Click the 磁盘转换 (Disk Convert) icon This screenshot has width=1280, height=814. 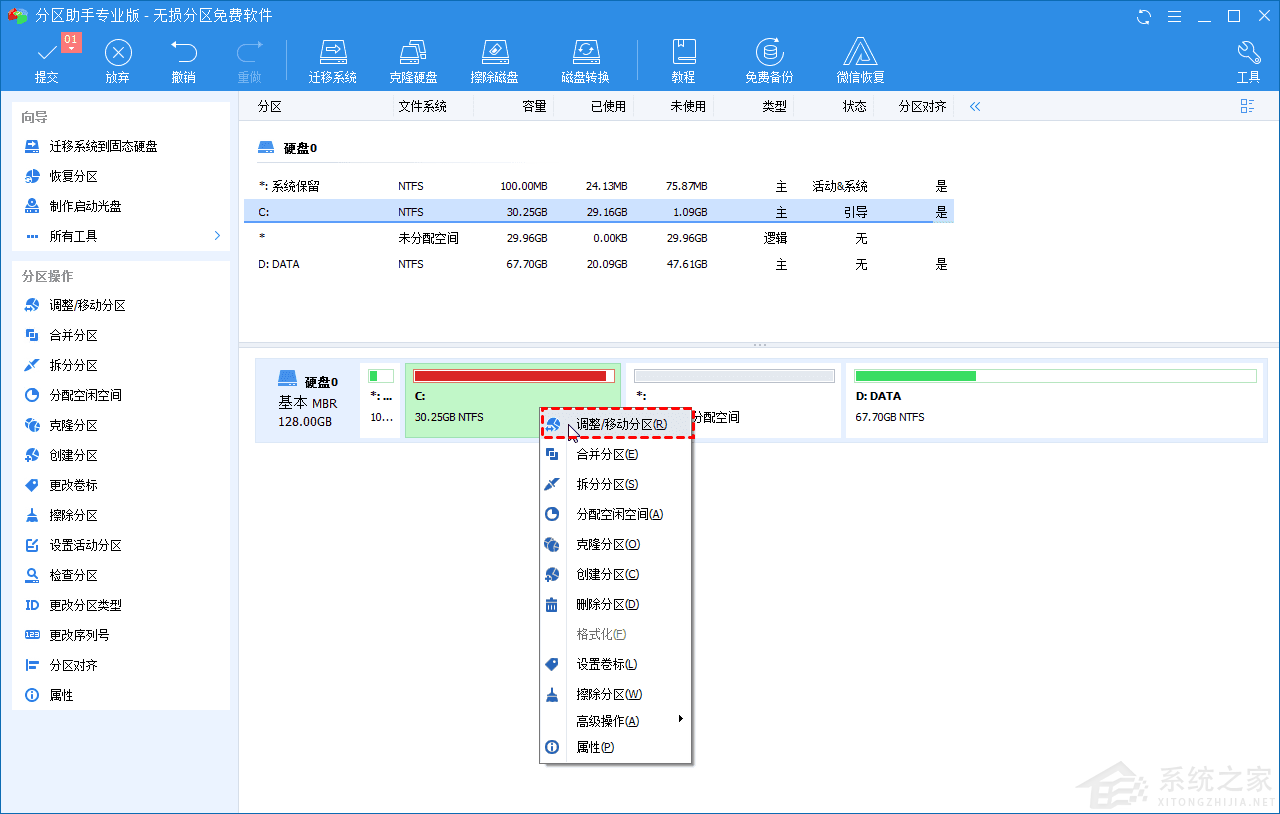pyautogui.click(x=585, y=58)
